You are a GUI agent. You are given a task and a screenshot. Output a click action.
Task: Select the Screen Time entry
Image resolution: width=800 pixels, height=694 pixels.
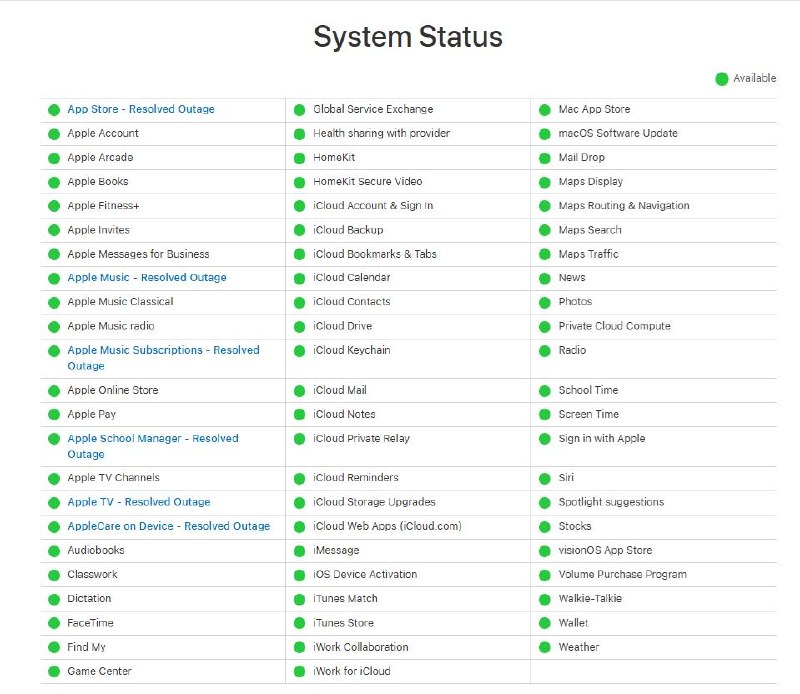(589, 414)
